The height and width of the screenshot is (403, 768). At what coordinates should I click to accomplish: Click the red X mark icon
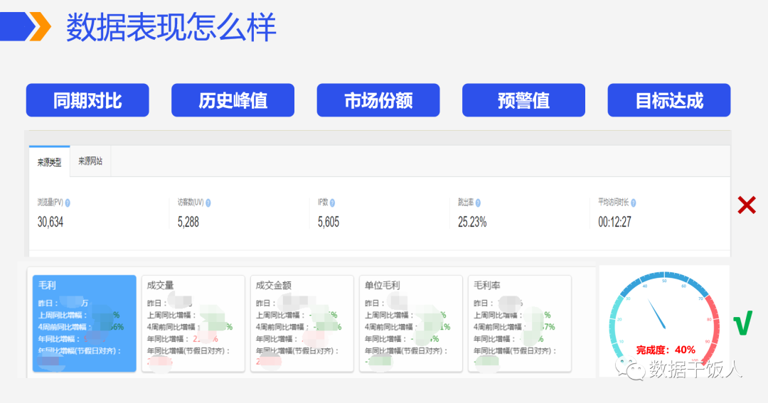pos(746,206)
